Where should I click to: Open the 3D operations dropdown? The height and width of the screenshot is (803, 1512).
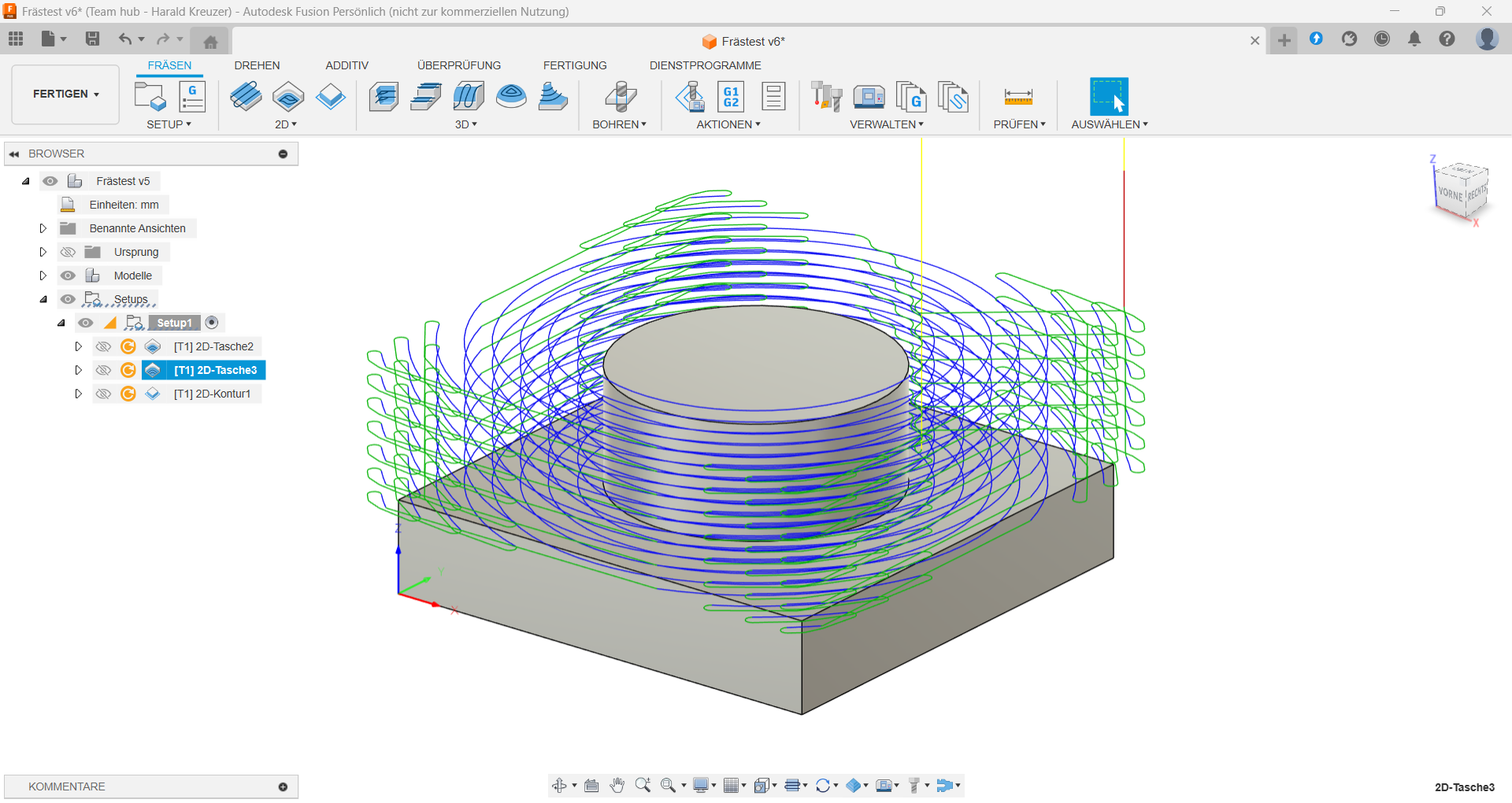[466, 124]
